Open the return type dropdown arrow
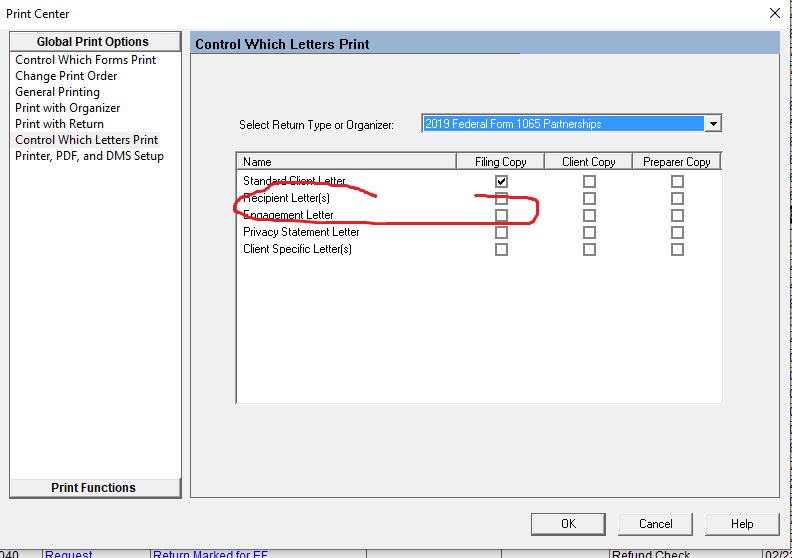The height and width of the screenshot is (558, 792). coord(712,124)
